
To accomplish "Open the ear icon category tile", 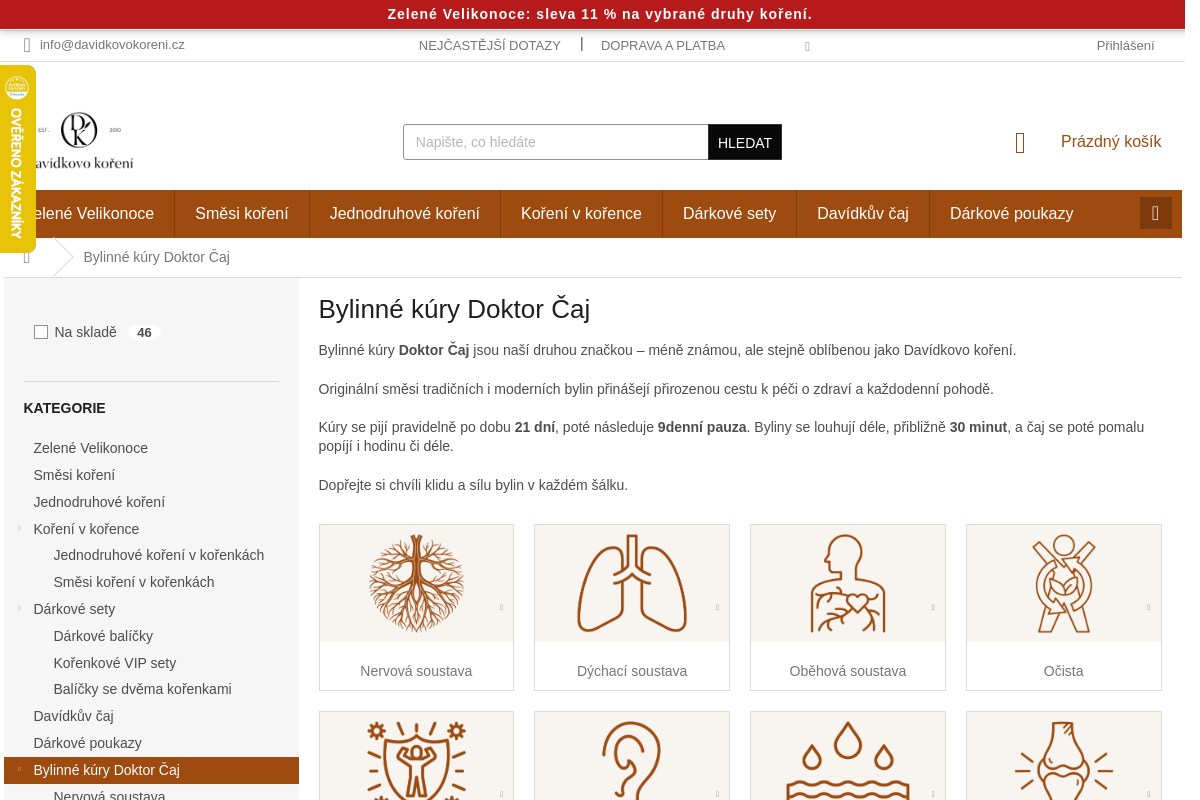I will [632, 758].
